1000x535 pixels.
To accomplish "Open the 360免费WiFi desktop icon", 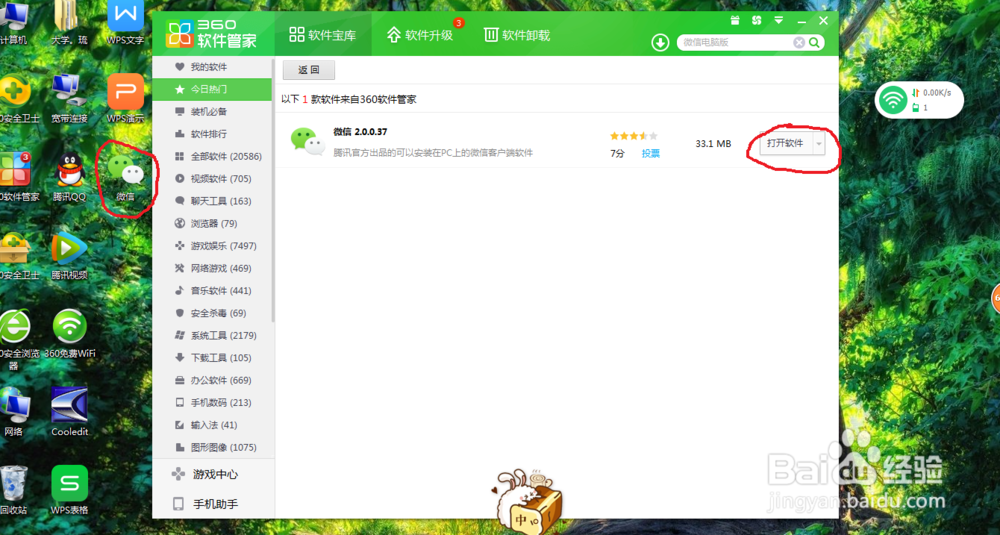I will pyautogui.click(x=69, y=333).
